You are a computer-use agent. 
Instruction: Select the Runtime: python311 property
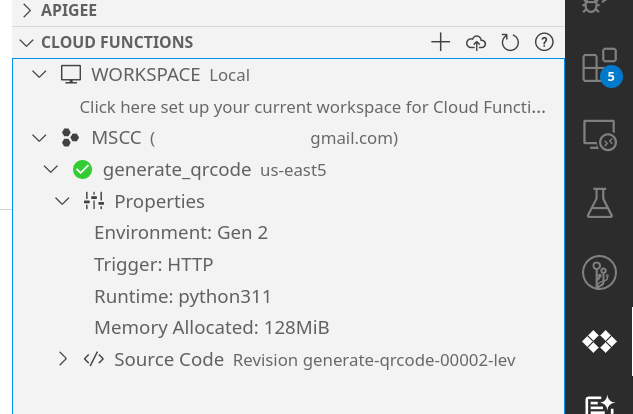tap(182, 296)
